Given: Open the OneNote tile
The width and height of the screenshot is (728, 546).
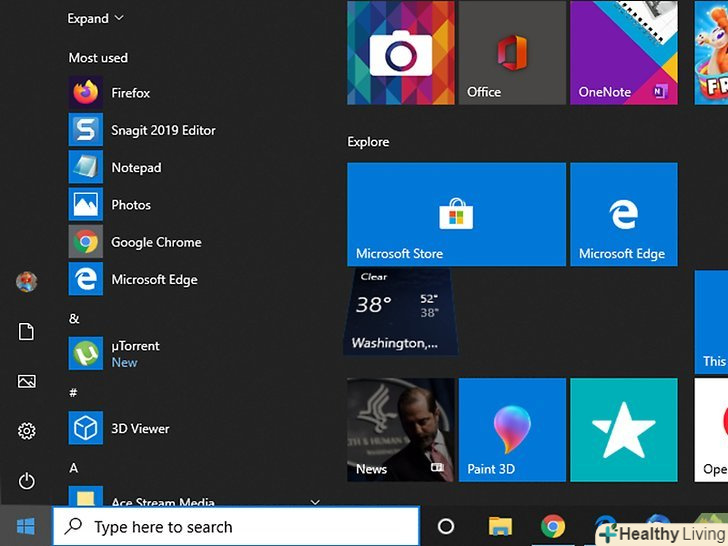Looking at the screenshot, I should coord(623,54).
